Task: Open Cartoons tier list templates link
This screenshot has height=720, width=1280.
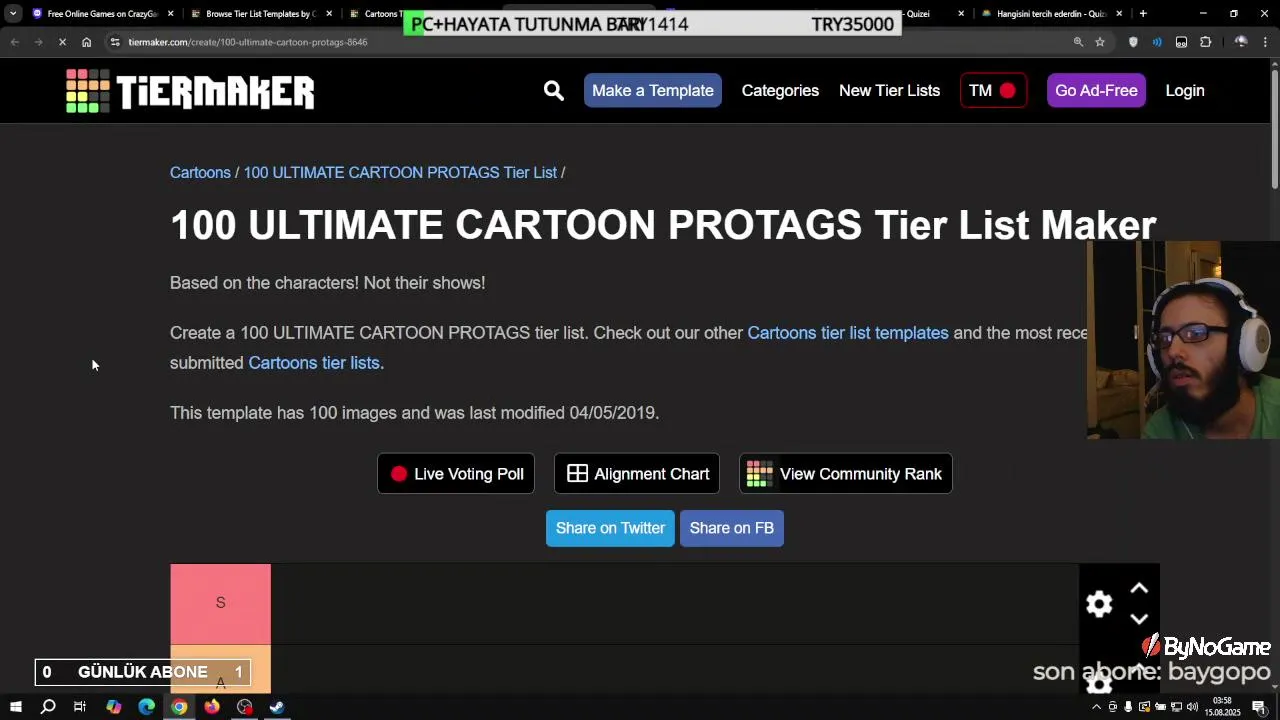Action: pyautogui.click(x=848, y=333)
